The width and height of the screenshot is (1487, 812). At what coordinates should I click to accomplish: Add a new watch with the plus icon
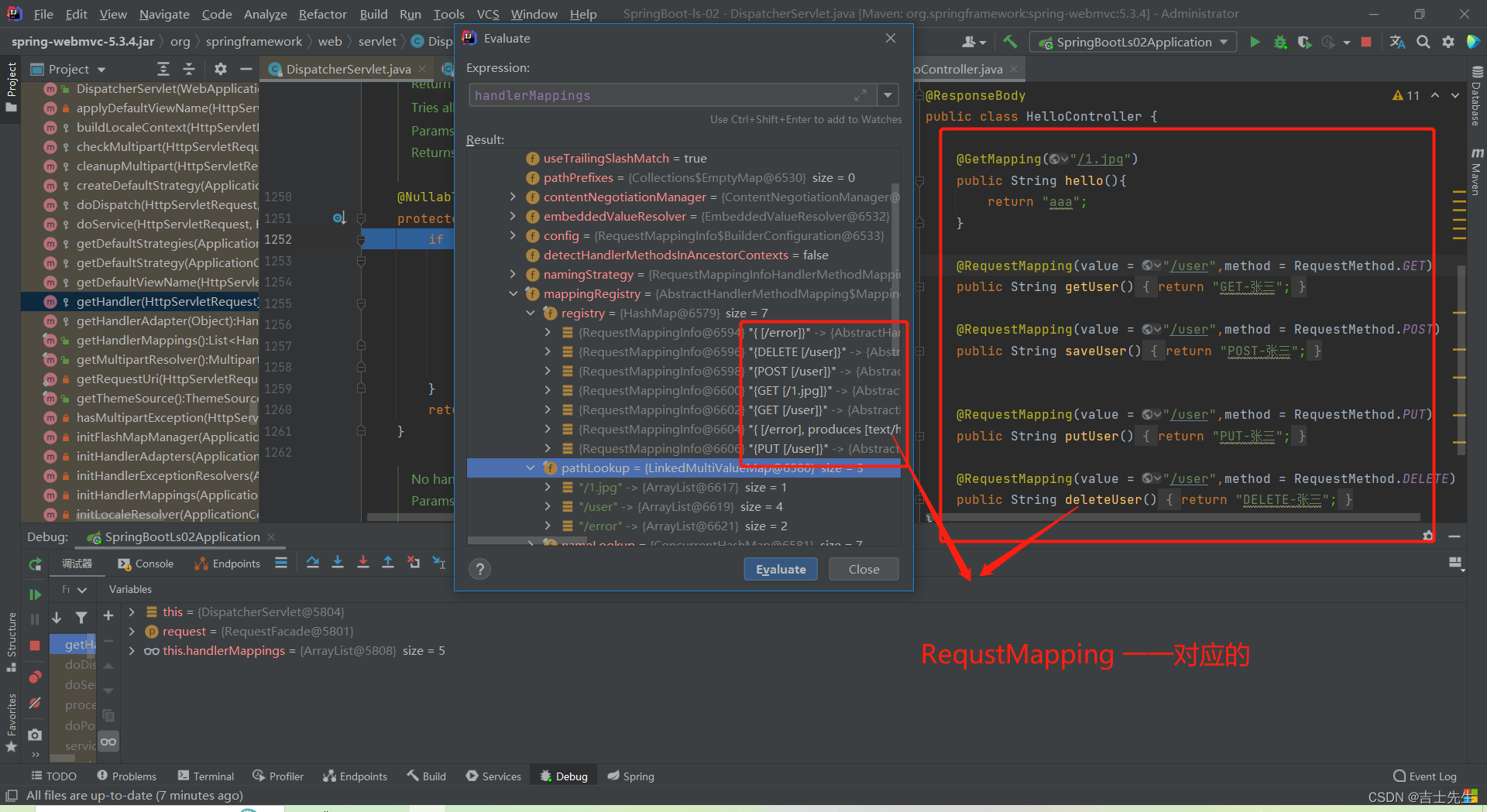108,615
